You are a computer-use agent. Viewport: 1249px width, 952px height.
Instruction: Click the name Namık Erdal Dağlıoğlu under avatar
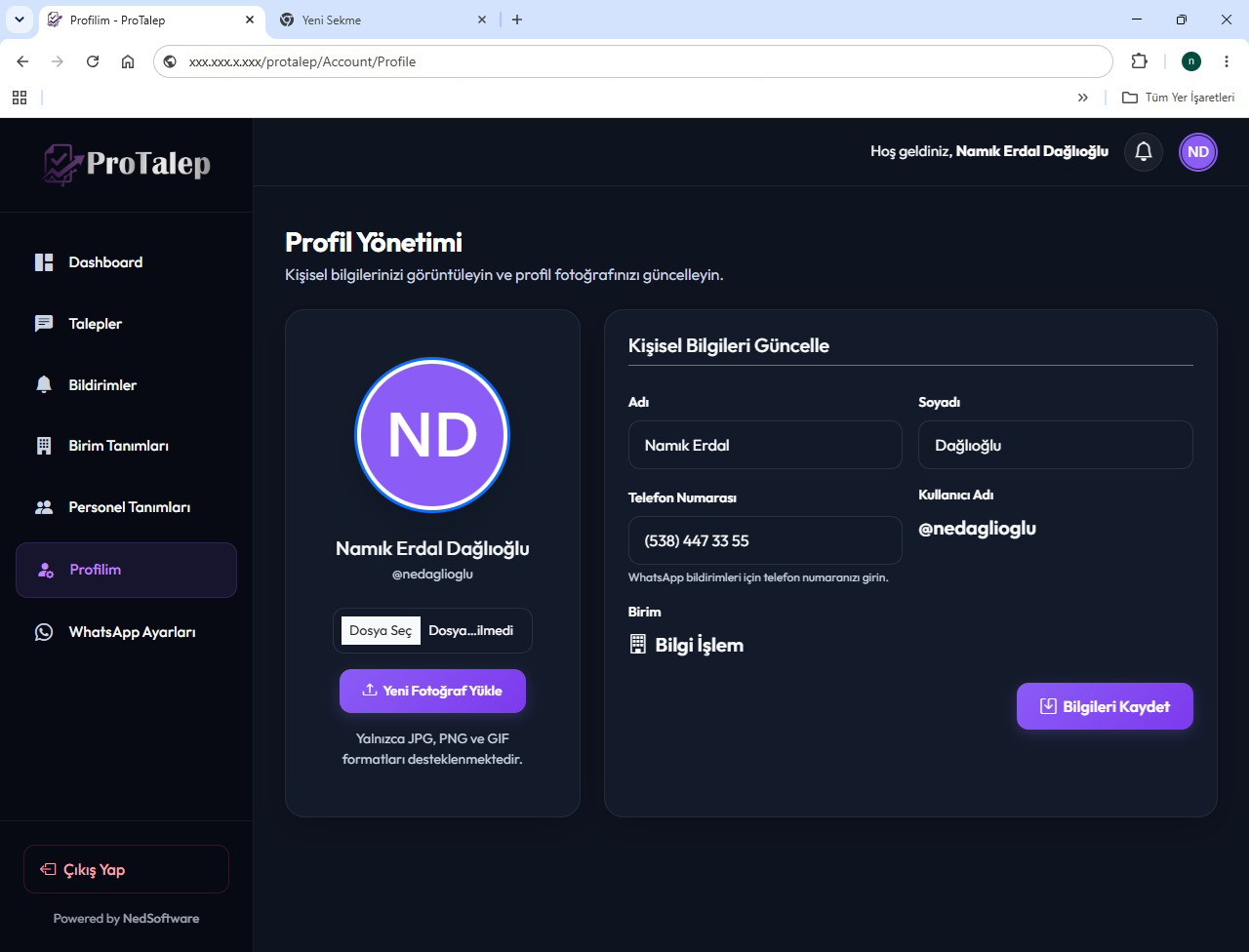[432, 548]
